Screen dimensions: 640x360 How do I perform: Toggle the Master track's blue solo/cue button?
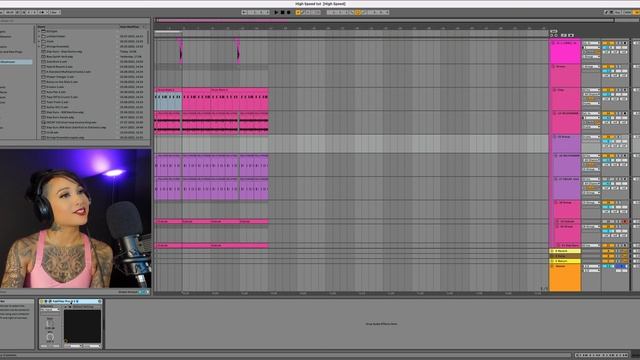click(x=622, y=267)
